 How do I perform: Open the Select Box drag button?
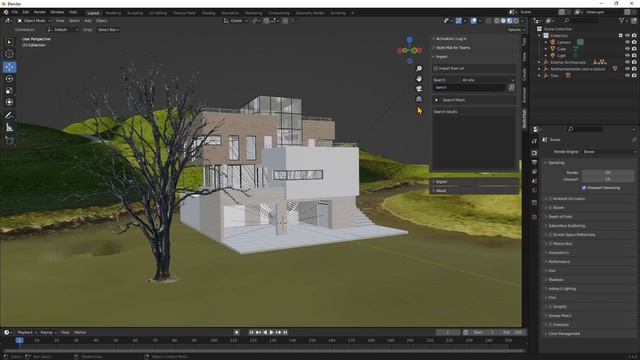(x=108, y=30)
